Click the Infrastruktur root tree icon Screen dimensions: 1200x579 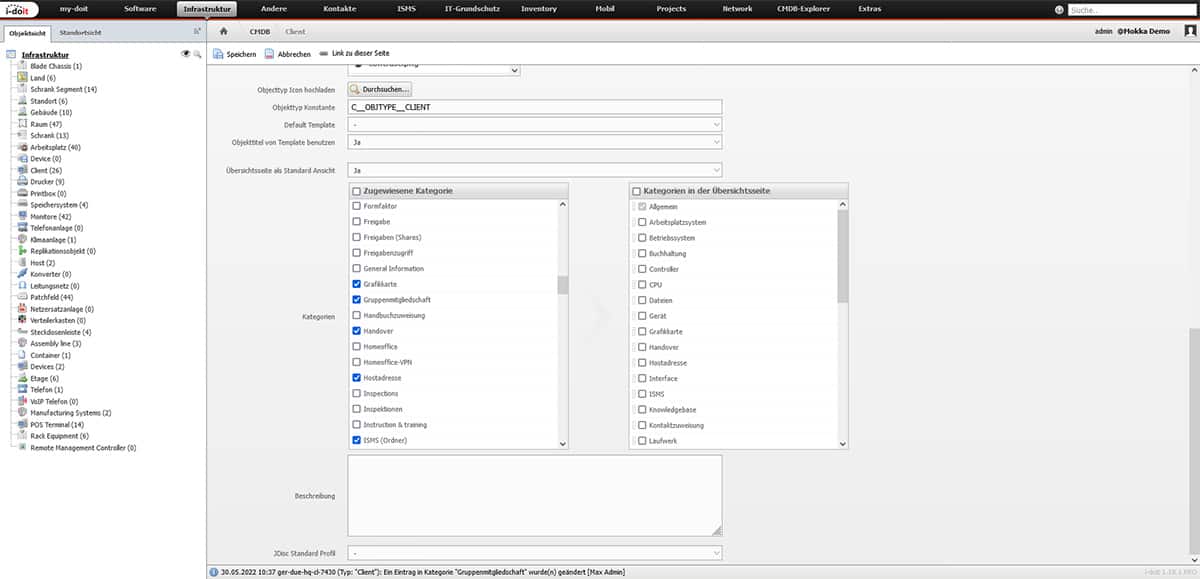(x=11, y=55)
